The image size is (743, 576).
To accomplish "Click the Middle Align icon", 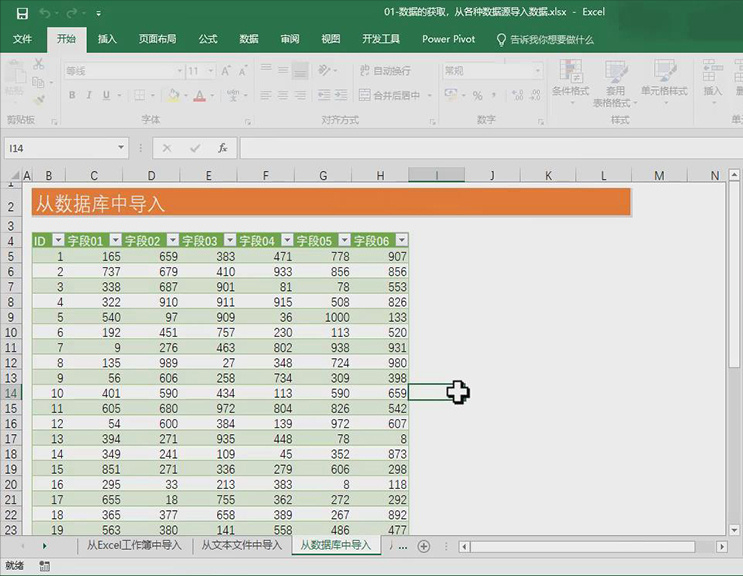I will coord(283,71).
